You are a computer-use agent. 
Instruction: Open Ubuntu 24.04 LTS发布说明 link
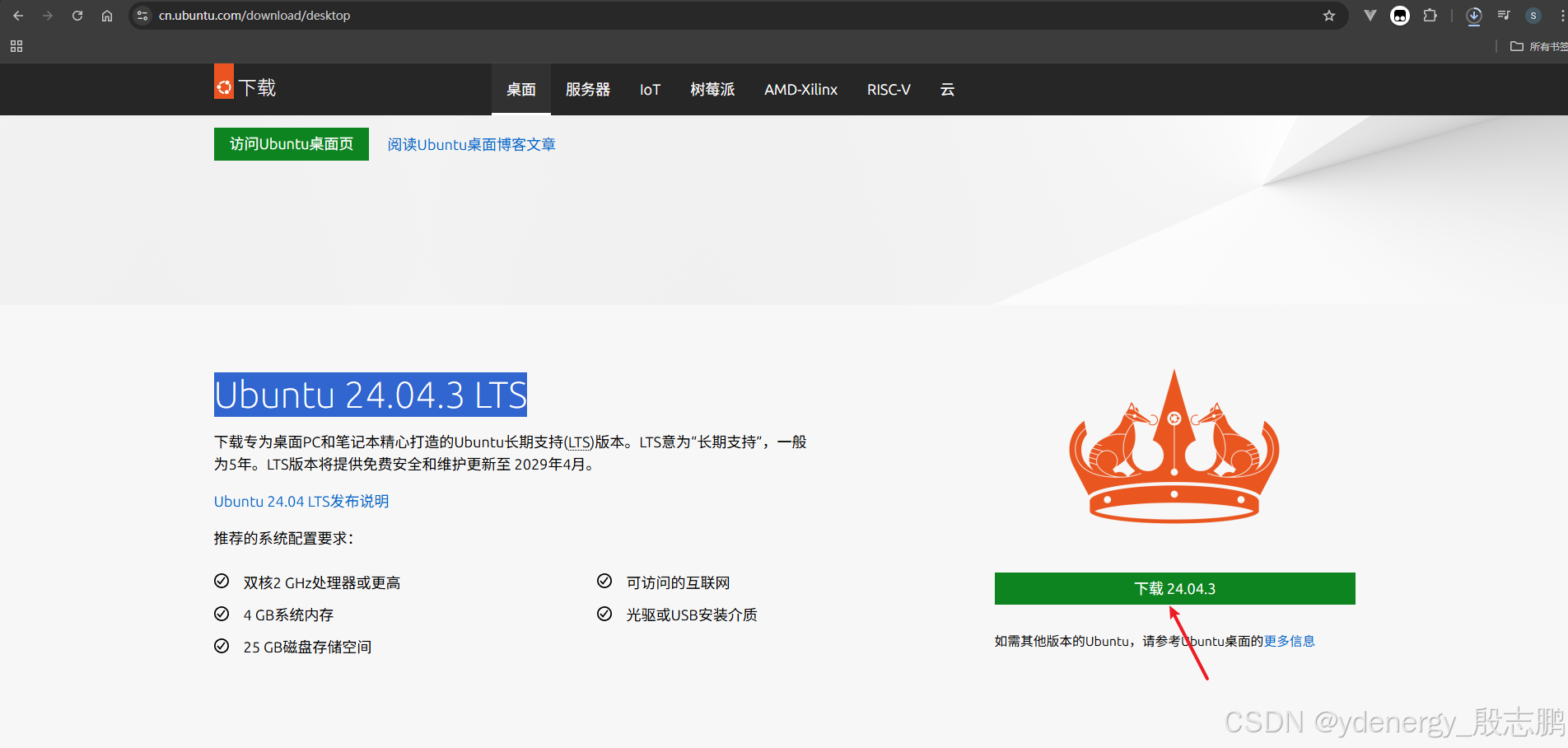click(x=301, y=501)
